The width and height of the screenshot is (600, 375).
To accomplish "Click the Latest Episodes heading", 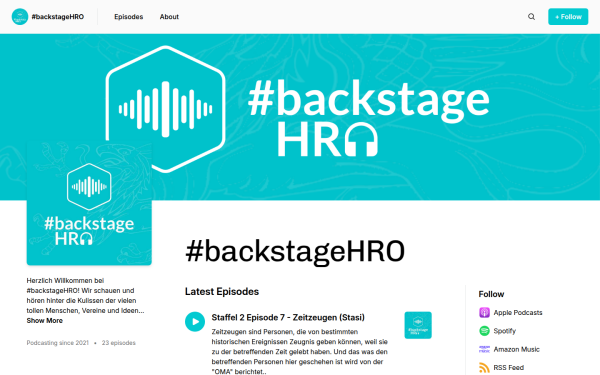I will 222,292.
